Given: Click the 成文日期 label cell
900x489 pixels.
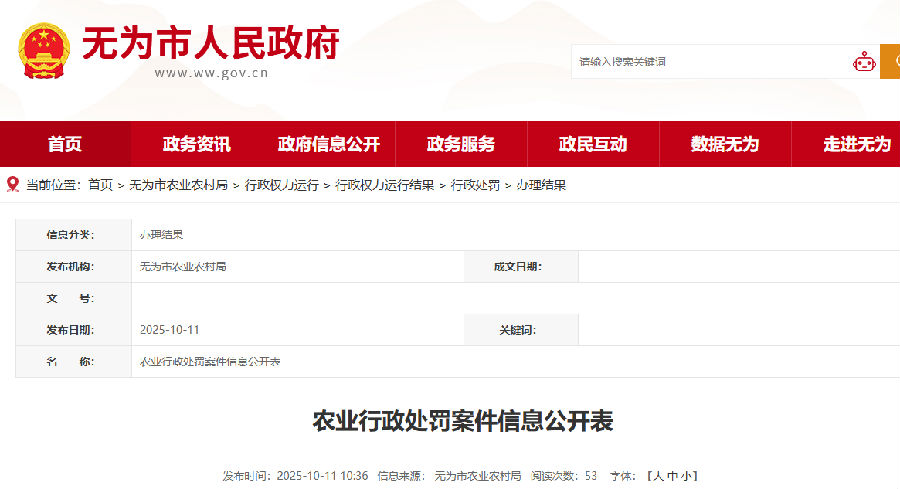Looking at the screenshot, I should tap(521, 266).
